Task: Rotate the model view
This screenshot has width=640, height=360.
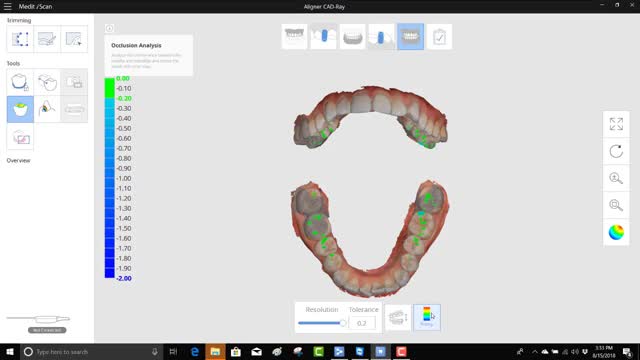Action: tap(616, 151)
